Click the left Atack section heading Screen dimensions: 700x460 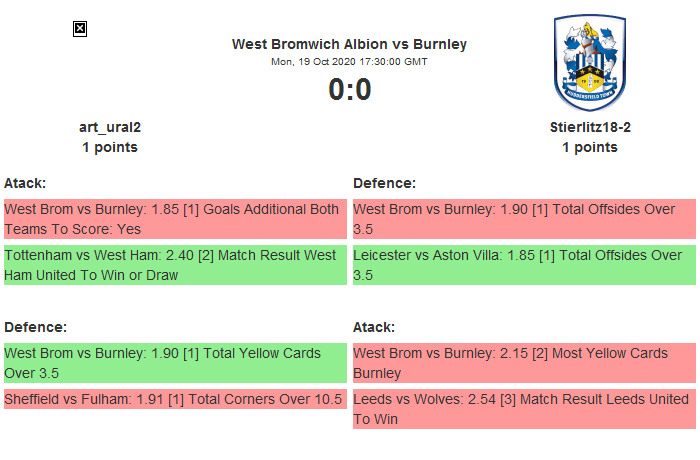25,183
